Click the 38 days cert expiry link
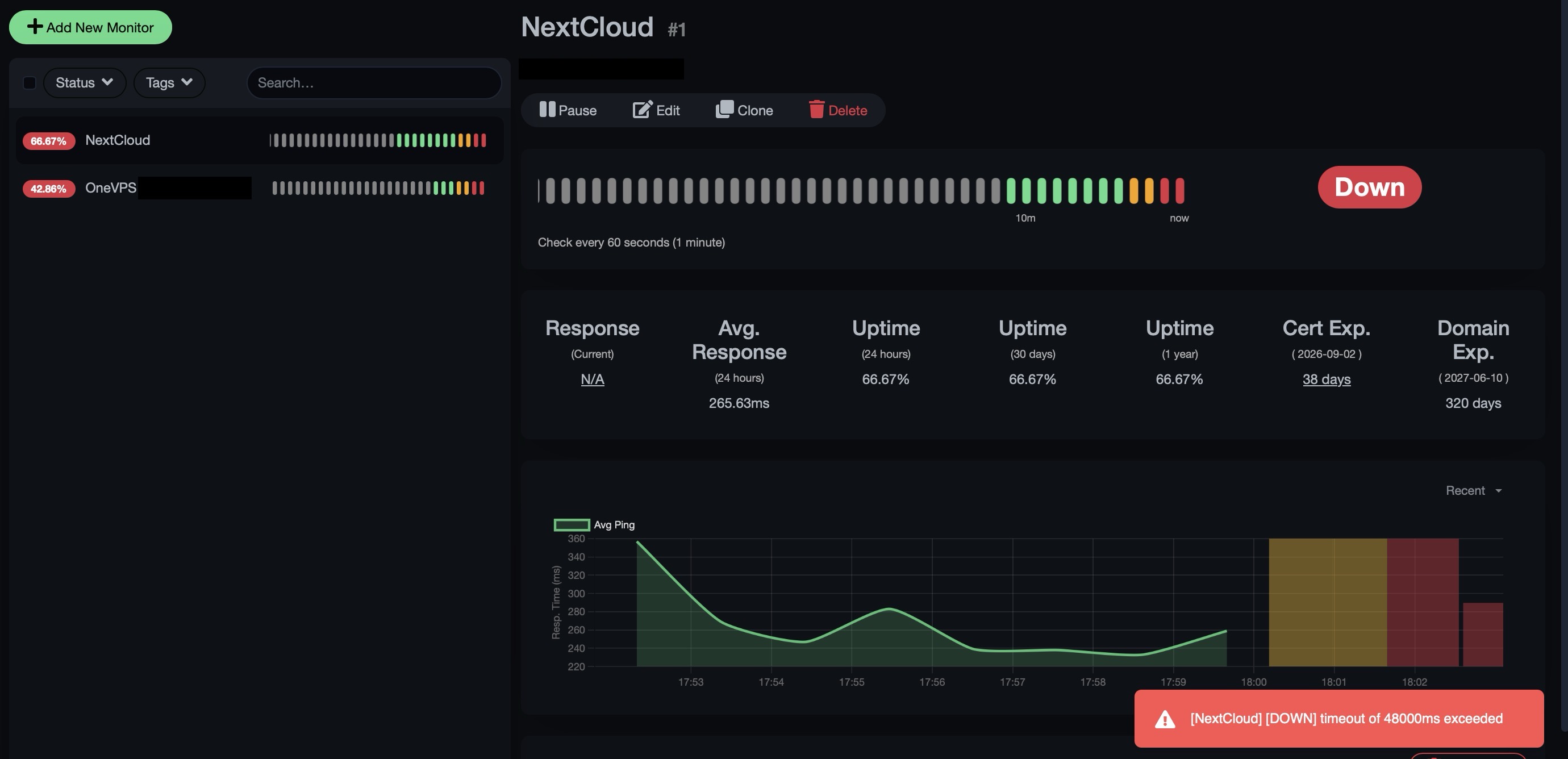The height and width of the screenshot is (759, 1568). (x=1327, y=379)
